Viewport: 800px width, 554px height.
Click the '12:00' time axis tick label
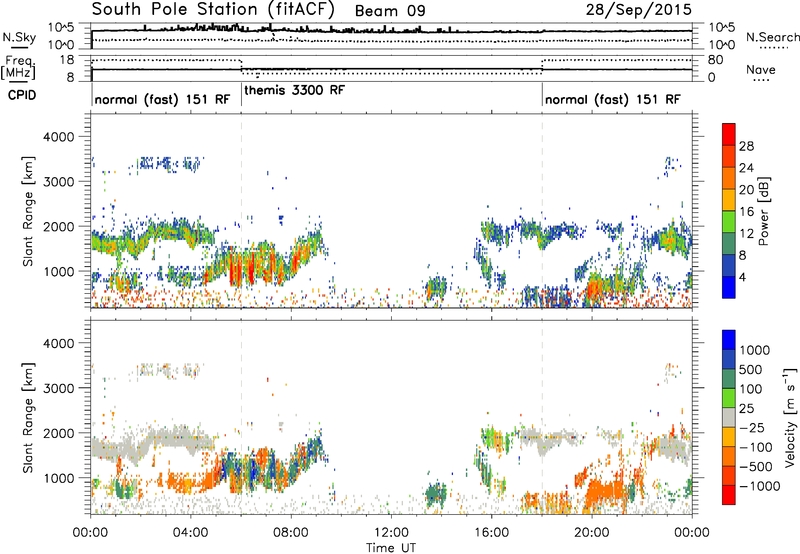point(391,533)
